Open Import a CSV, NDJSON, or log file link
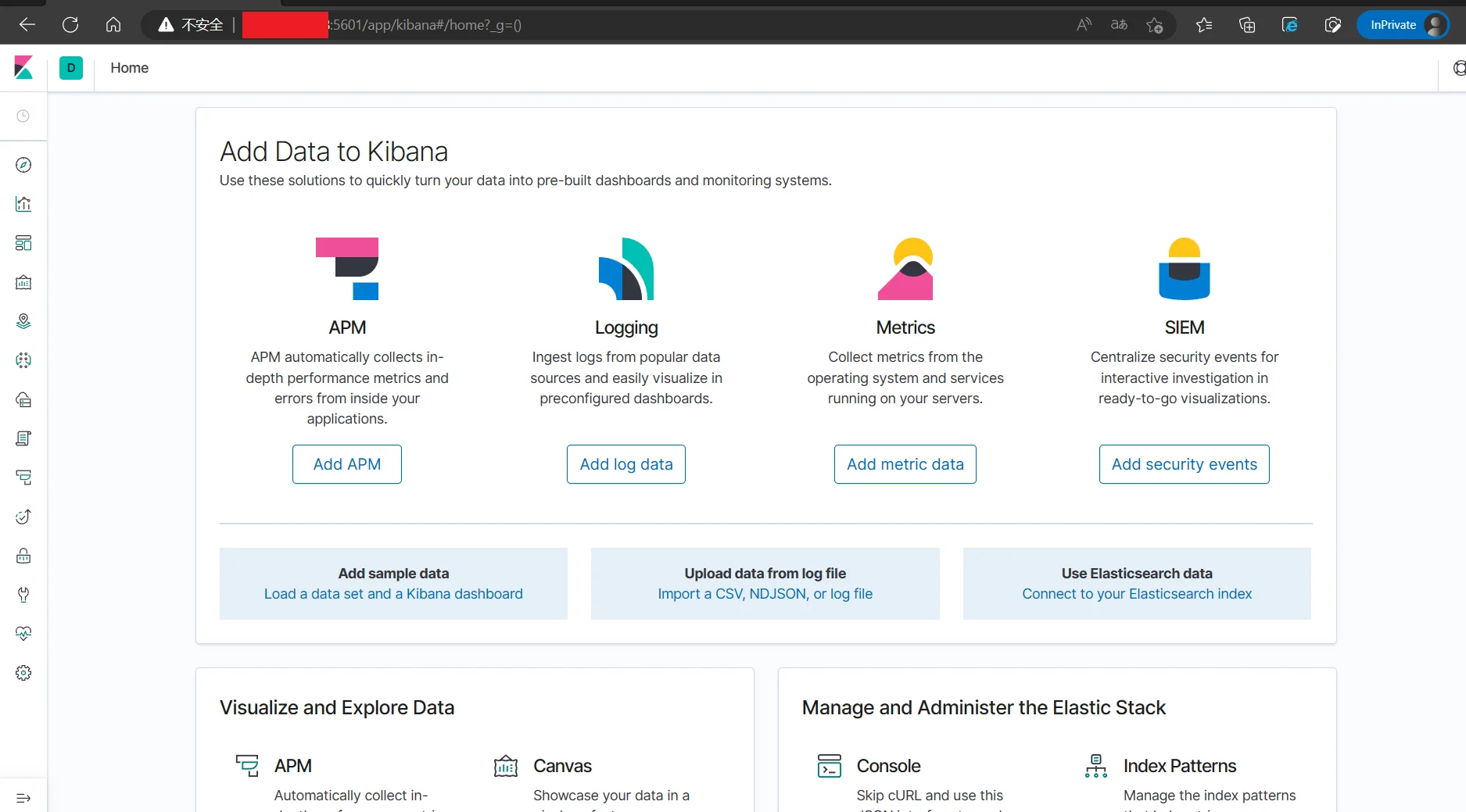1466x812 pixels. pyautogui.click(x=765, y=594)
